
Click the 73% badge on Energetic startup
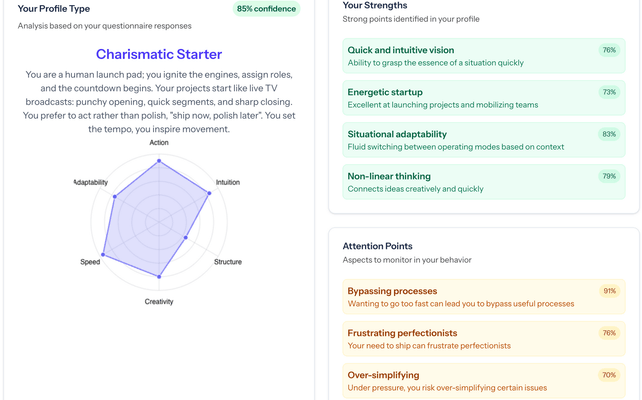608,92
